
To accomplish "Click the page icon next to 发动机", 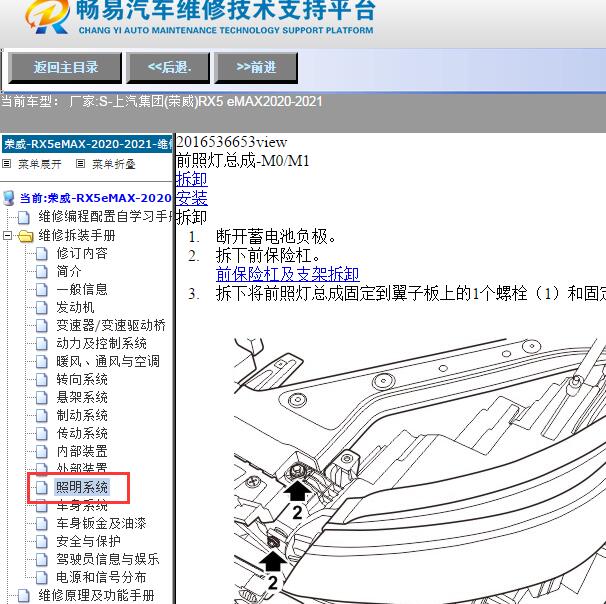I will coord(42,308).
